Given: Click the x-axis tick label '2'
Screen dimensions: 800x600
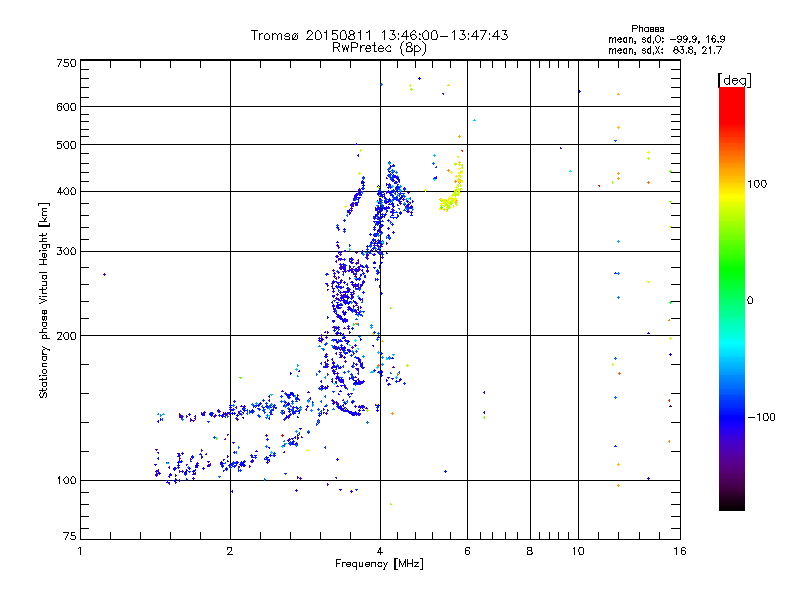Looking at the screenshot, I should [230, 551].
